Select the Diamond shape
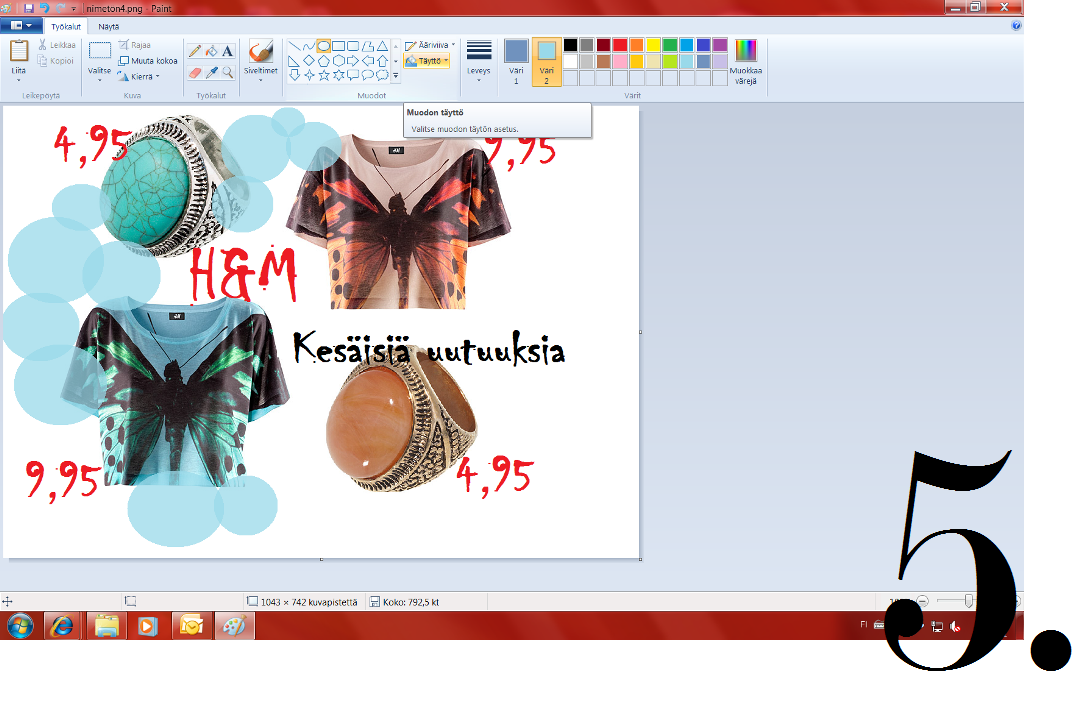Screen dimensions: 1087x701 (x=308, y=61)
